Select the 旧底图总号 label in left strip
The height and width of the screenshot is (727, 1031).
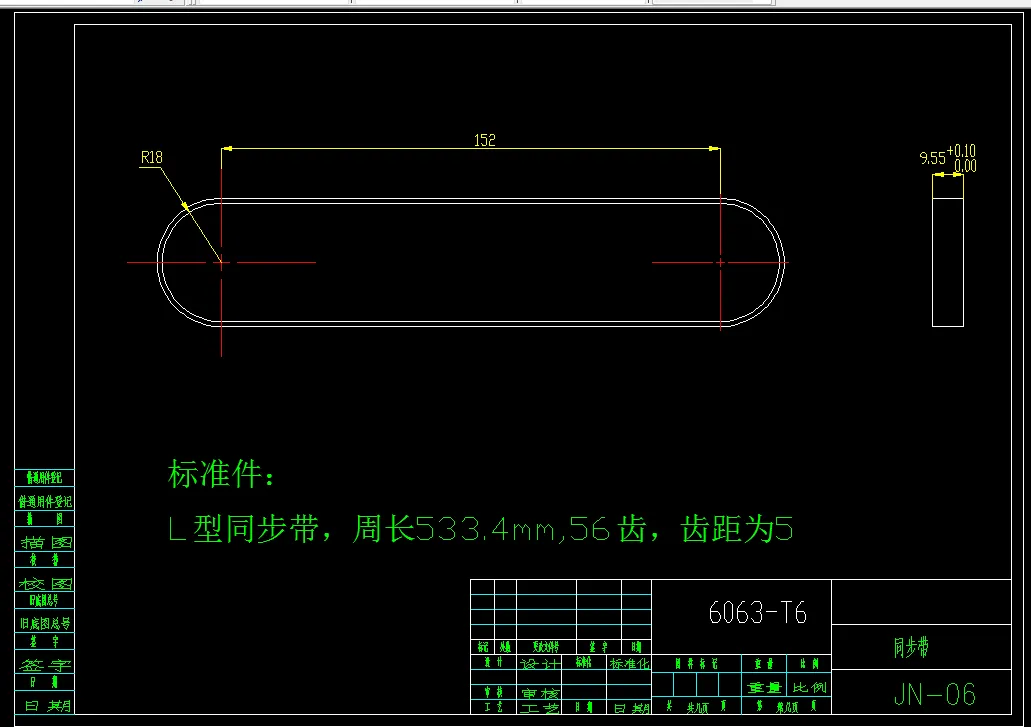pos(45,623)
